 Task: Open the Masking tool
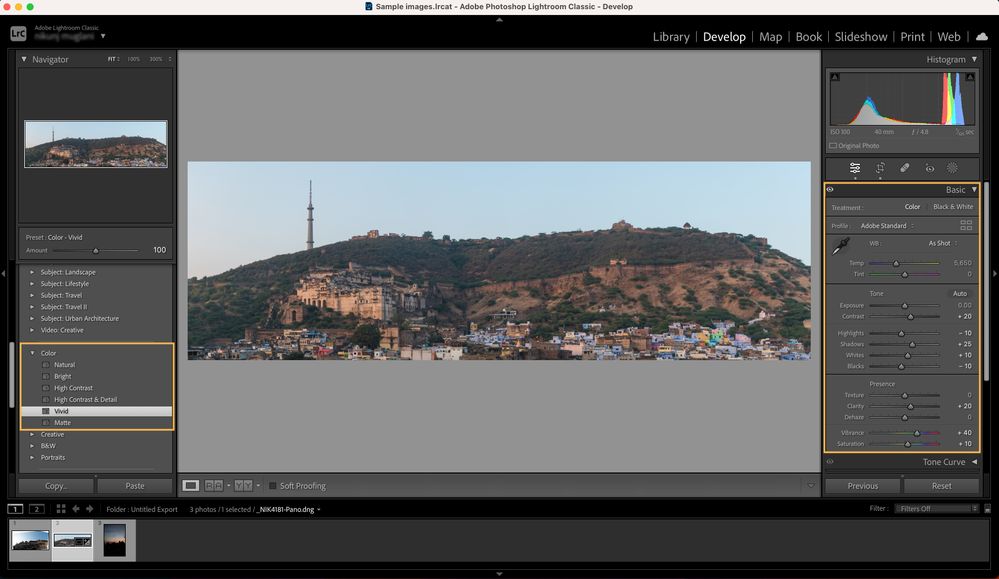click(954, 168)
